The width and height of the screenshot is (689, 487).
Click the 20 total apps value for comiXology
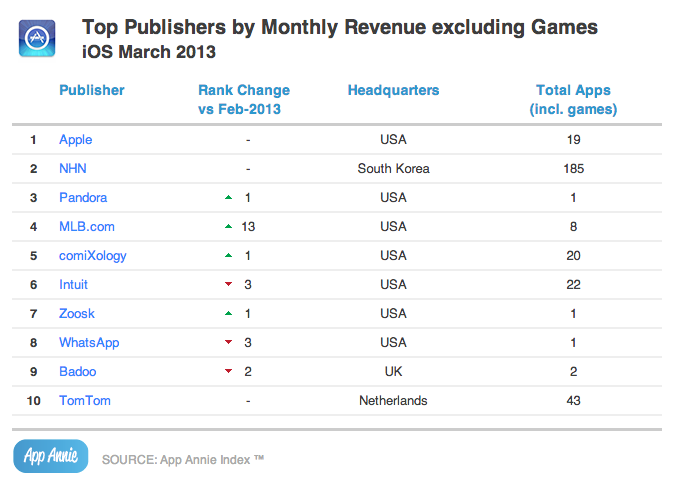pos(573,255)
